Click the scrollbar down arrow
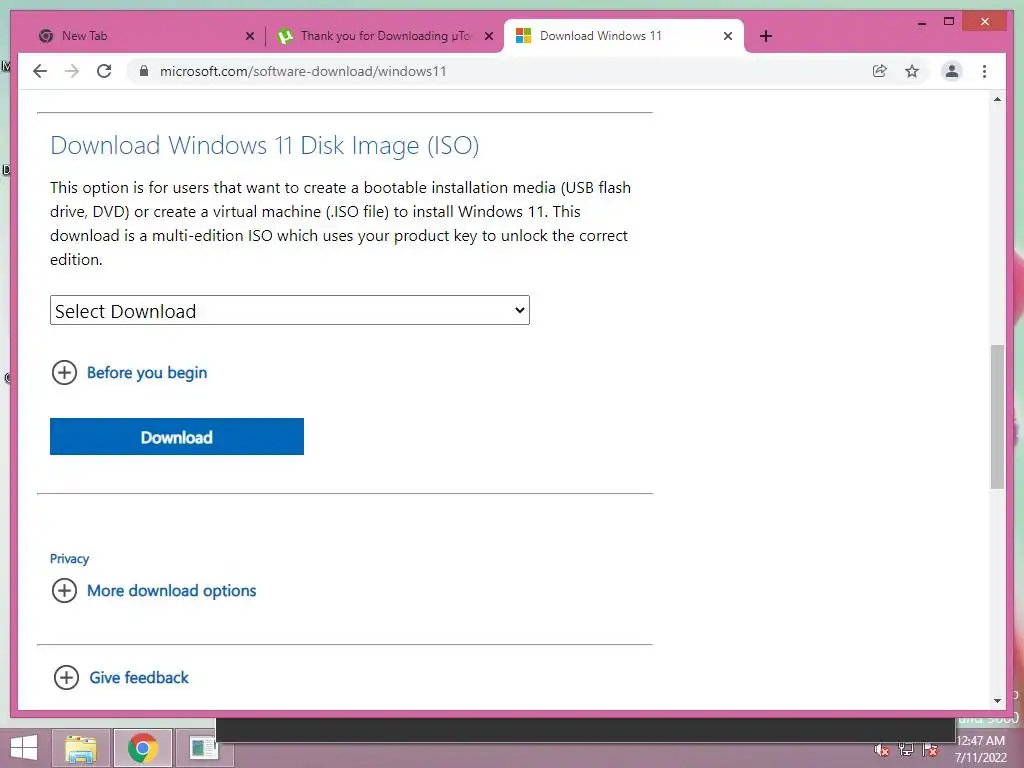The width and height of the screenshot is (1024, 768). [997, 701]
